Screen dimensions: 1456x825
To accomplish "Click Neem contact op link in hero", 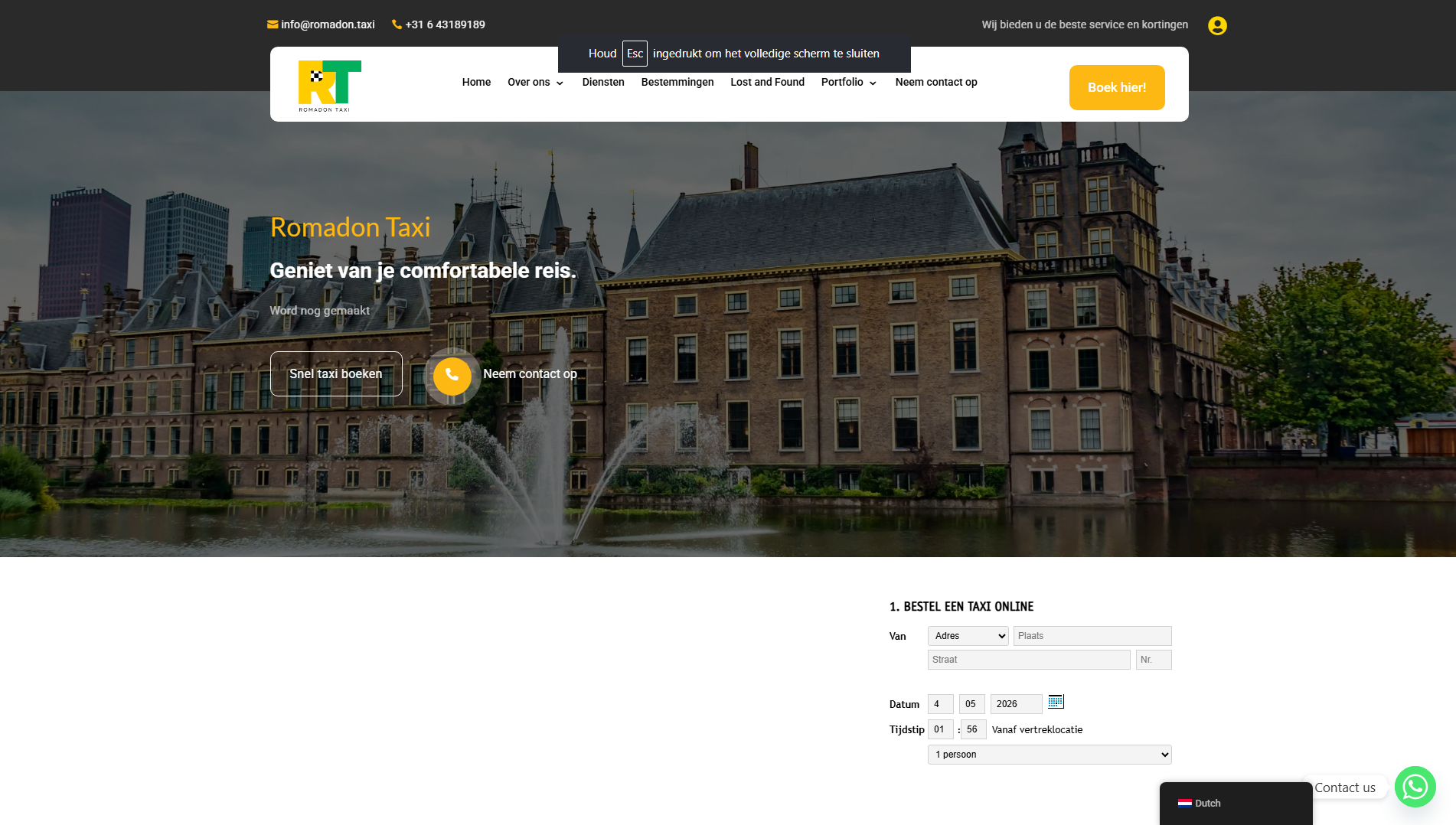I will 530,373.
